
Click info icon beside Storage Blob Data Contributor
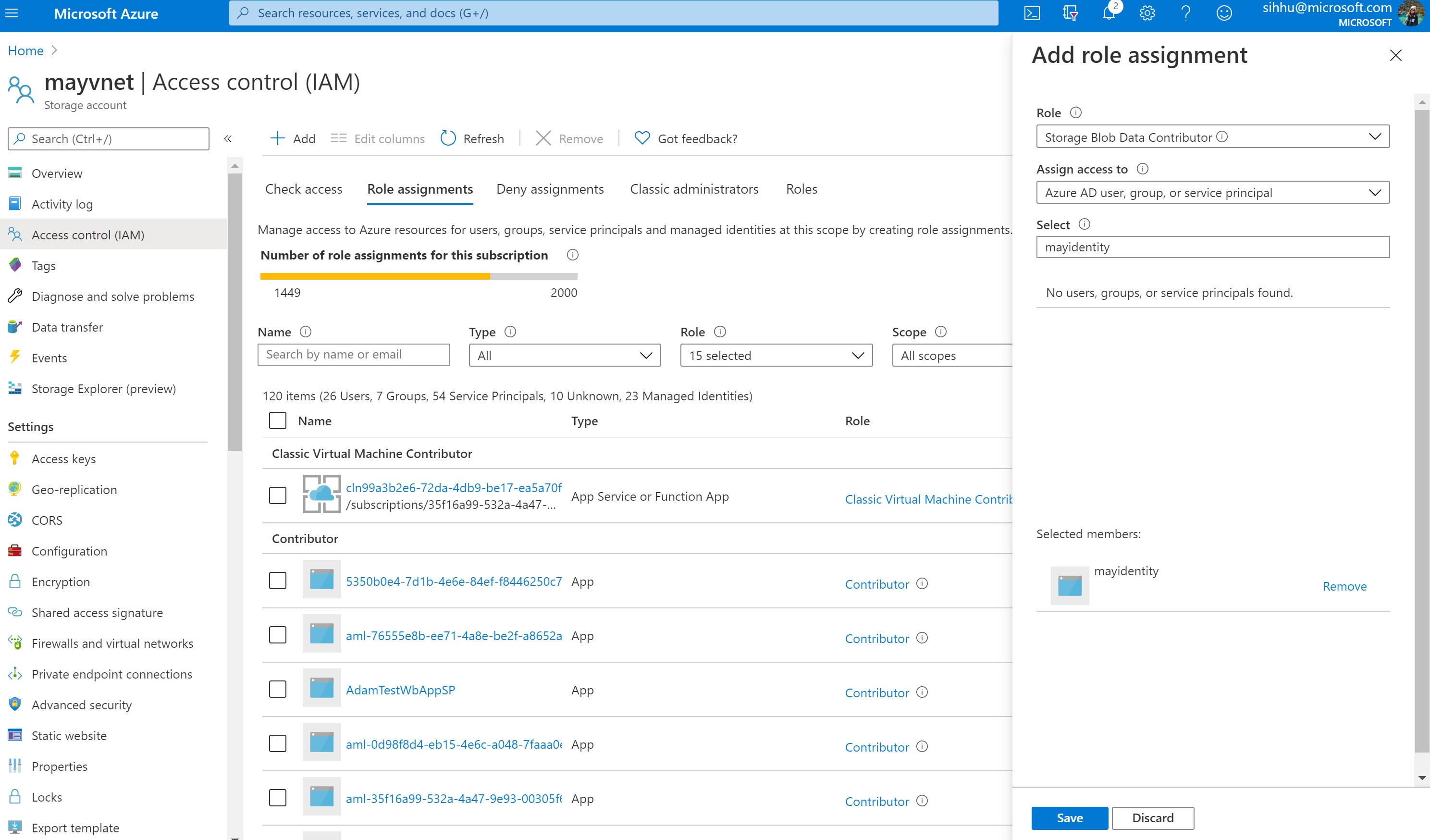point(1222,137)
